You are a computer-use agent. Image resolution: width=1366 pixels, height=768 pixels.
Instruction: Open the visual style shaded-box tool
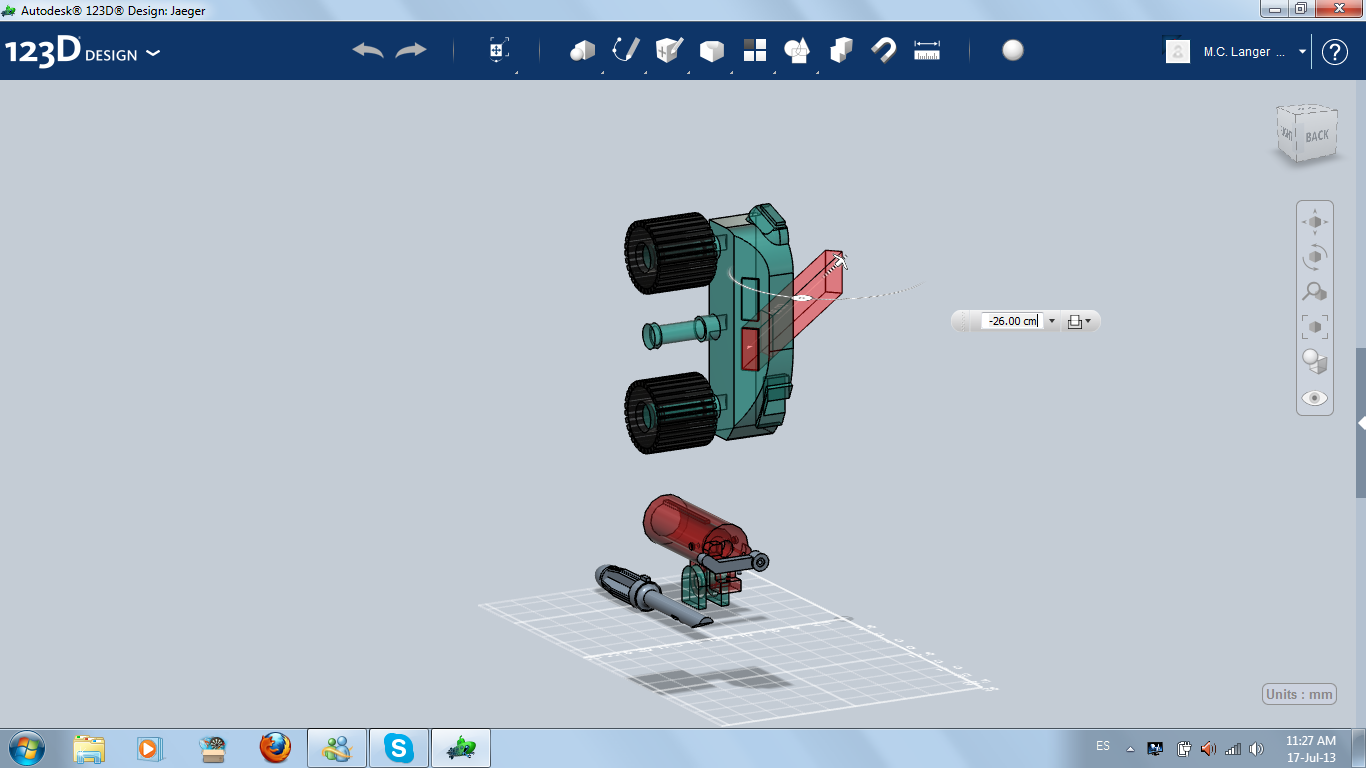pos(1315,362)
